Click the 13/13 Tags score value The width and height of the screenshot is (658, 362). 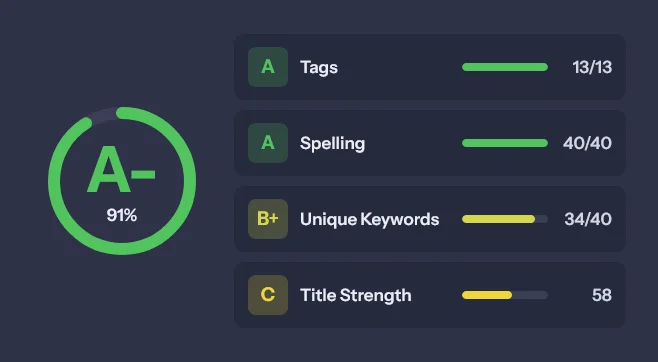pyautogui.click(x=592, y=67)
